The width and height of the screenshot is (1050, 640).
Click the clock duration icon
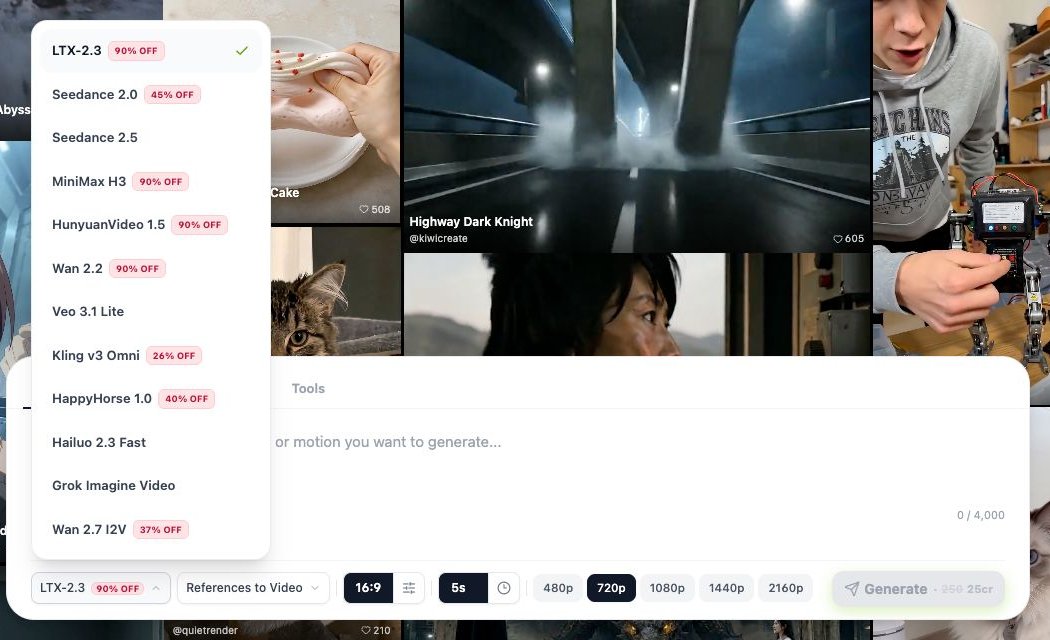[x=504, y=588]
